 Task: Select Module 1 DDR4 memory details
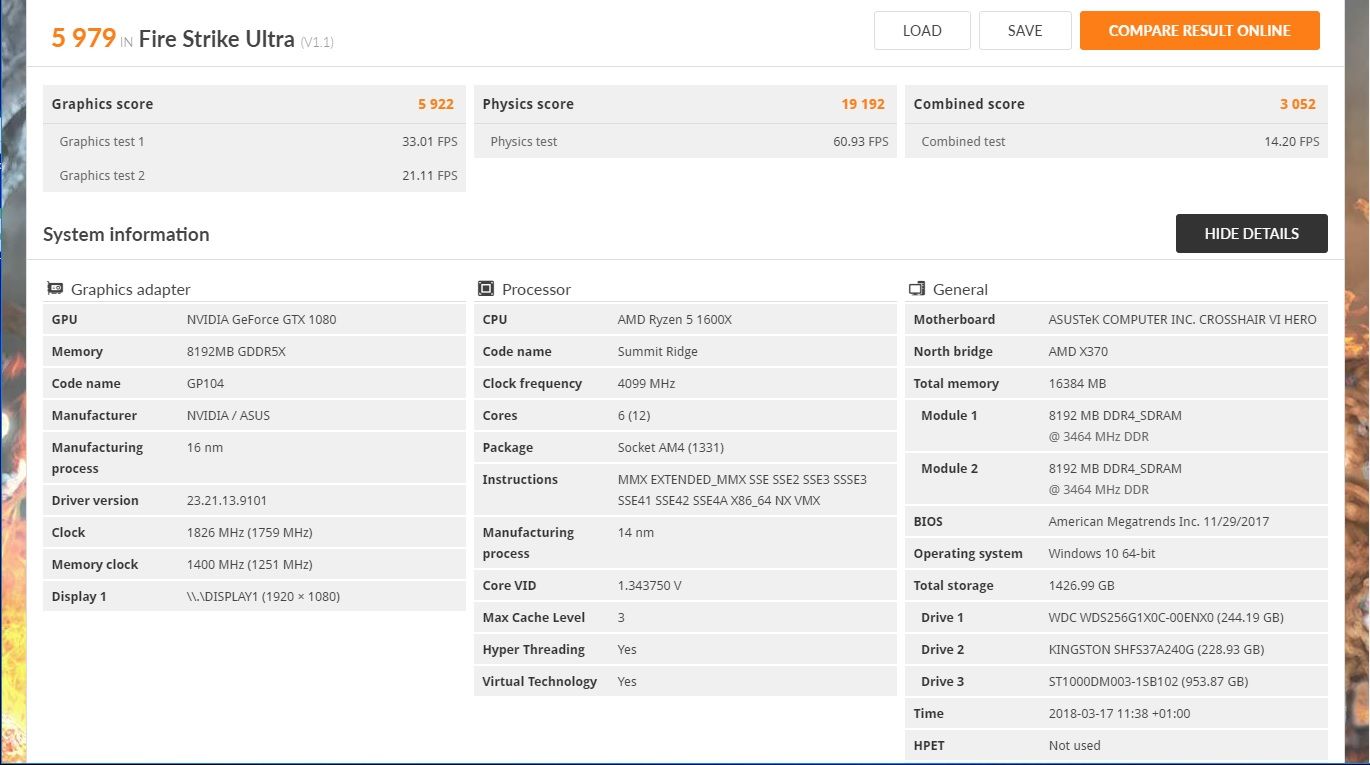[x=1115, y=426]
